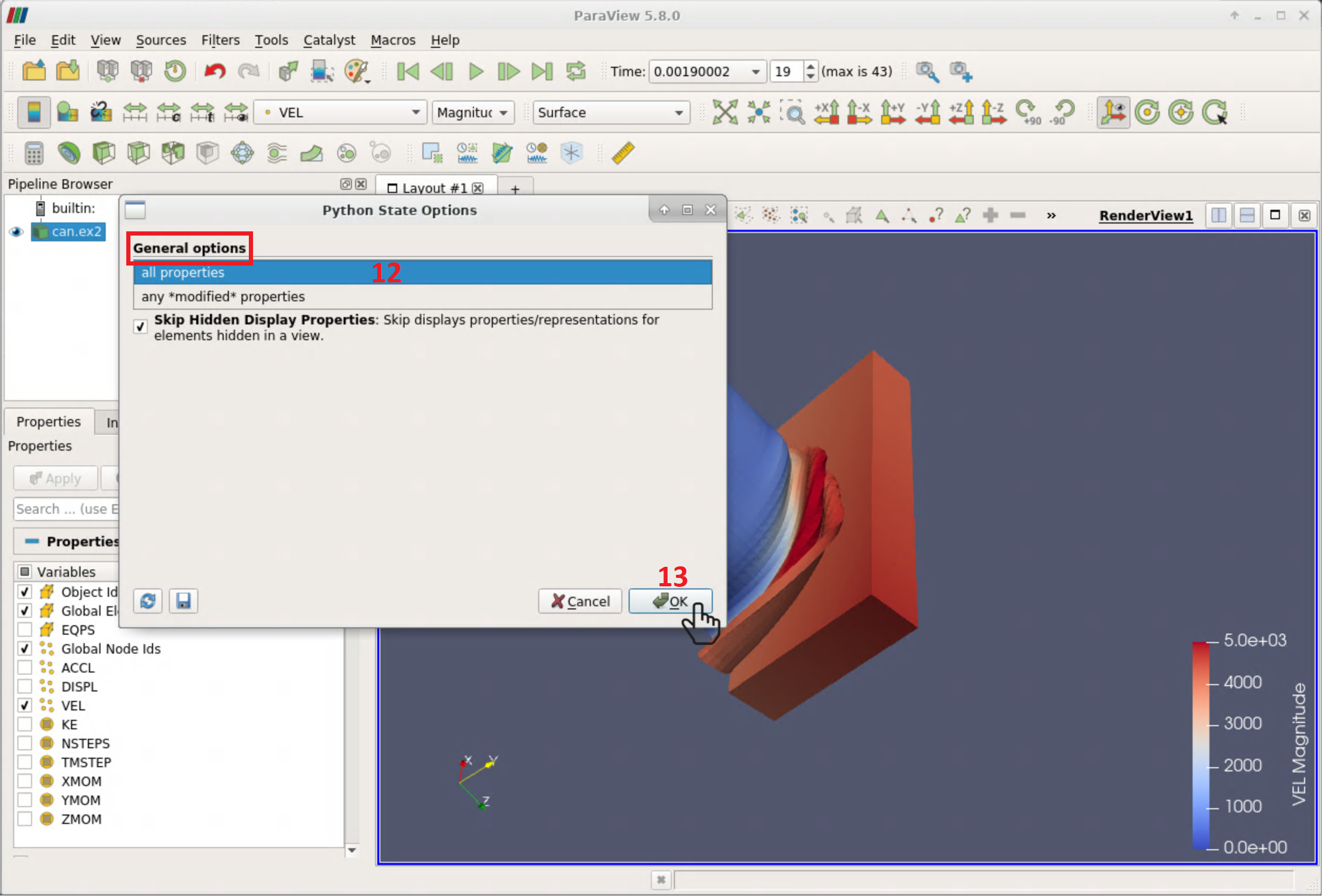Rotate view 90 degrees clockwise
Viewport: 1322px width, 896px height.
click(1028, 112)
